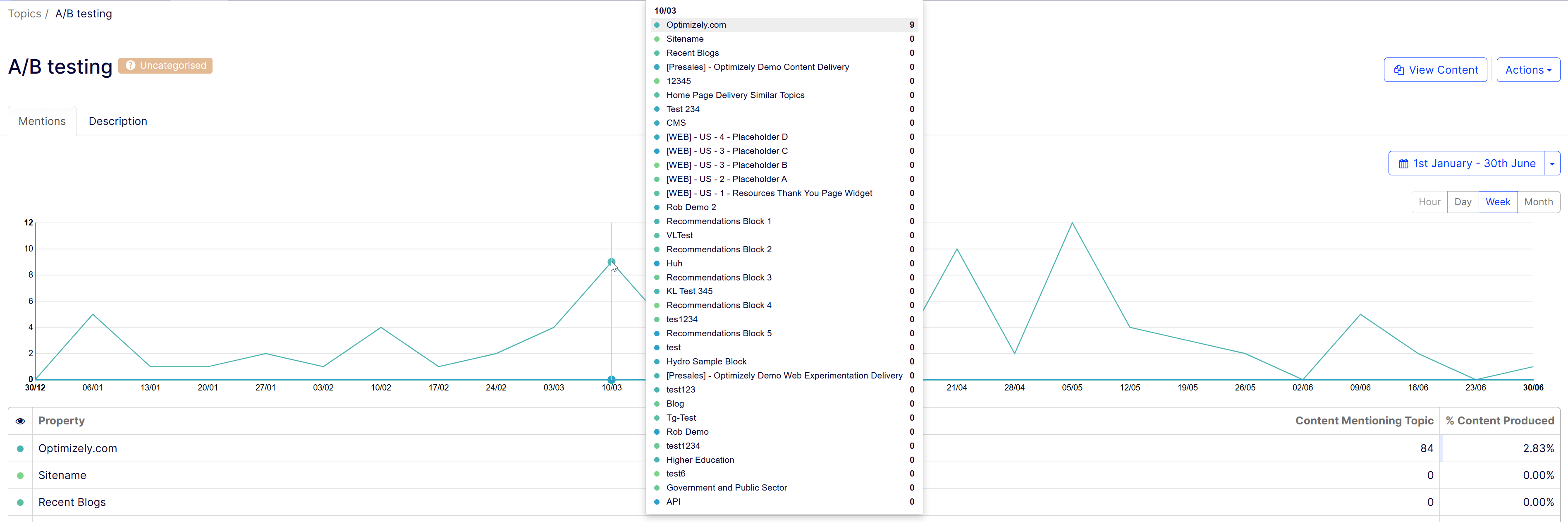Image resolution: width=1568 pixels, height=522 pixels.
Task: Click the Recent Blogs row color dot
Action: click(20, 503)
